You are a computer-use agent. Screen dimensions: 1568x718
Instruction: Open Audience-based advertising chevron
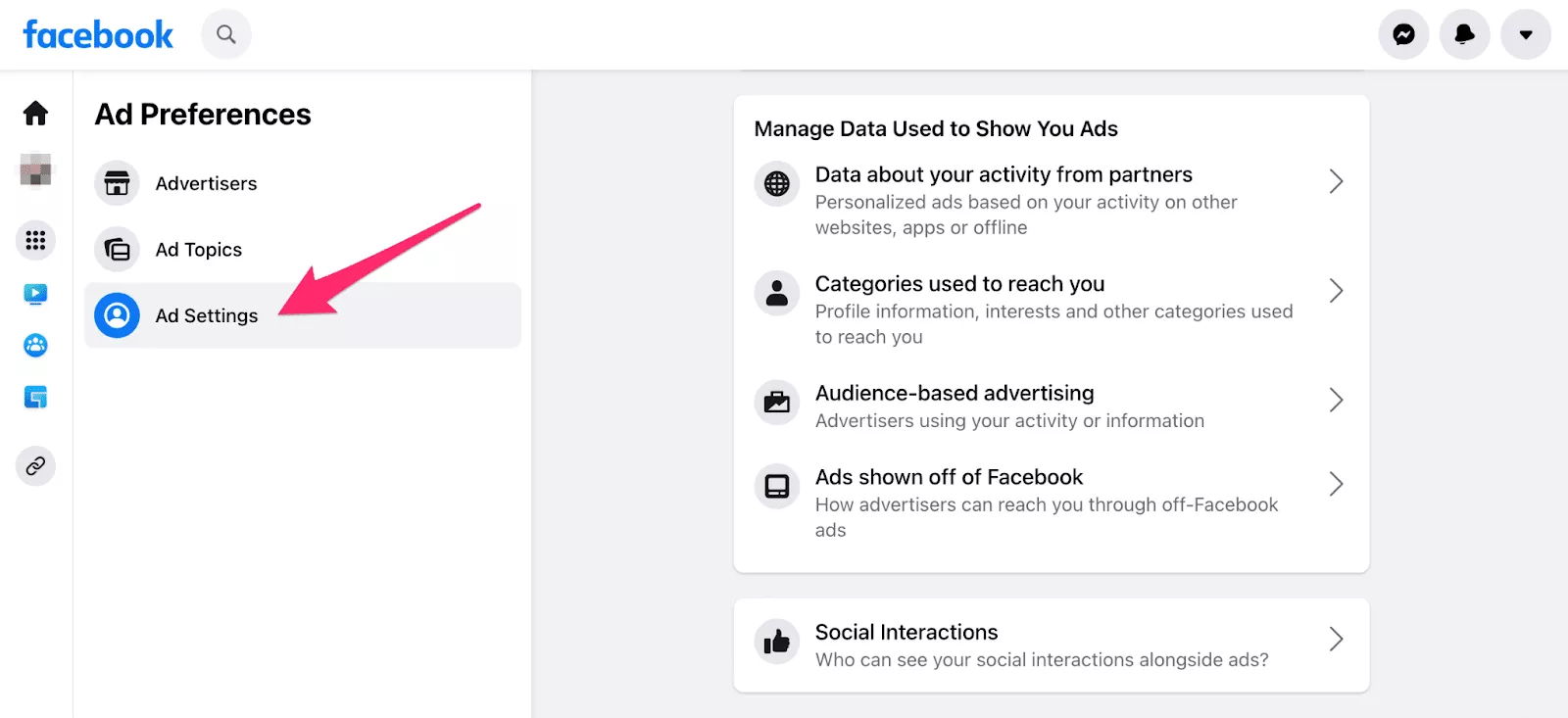point(1335,400)
